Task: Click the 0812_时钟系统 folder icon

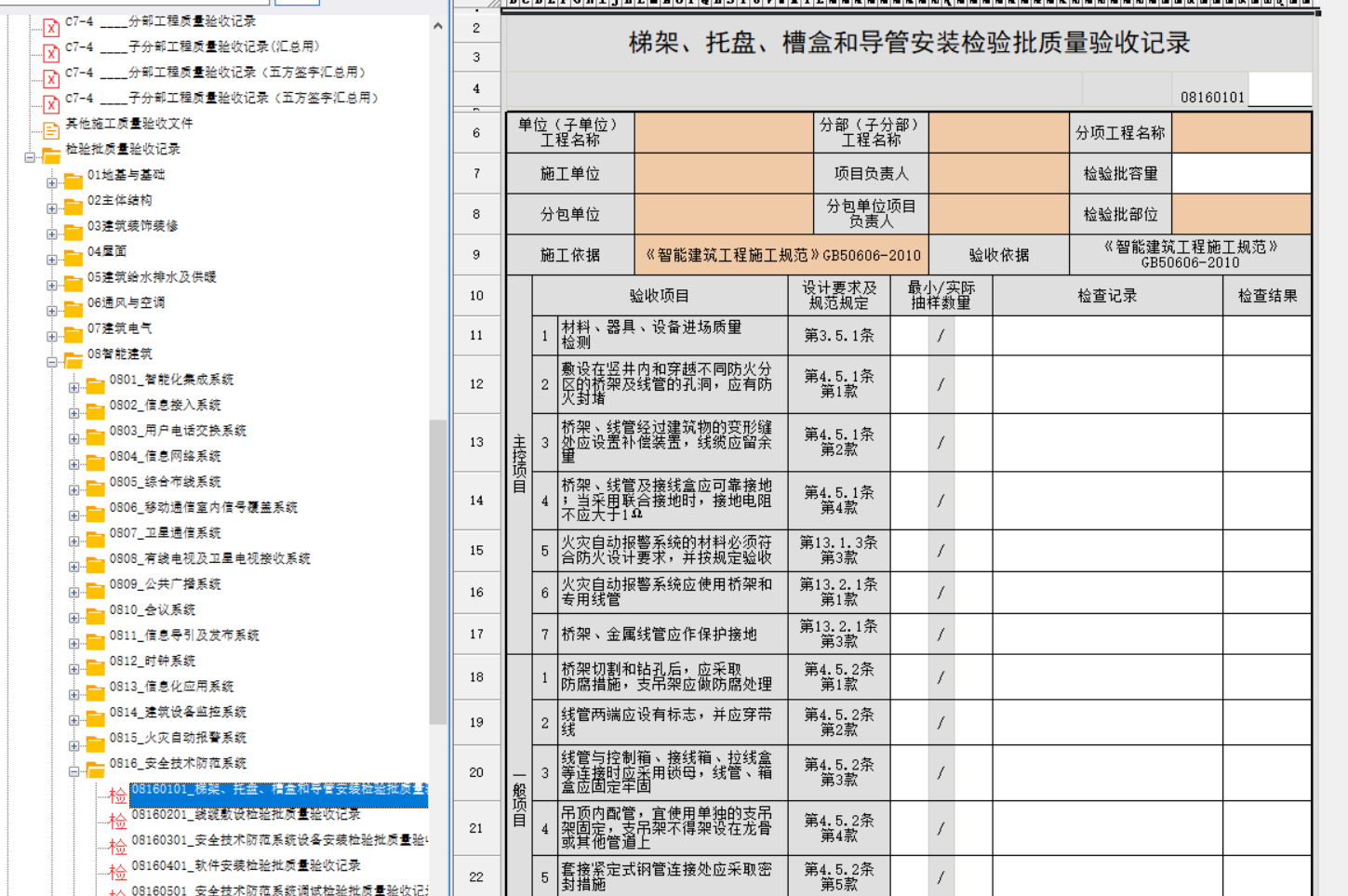Action: pyautogui.click(x=96, y=667)
